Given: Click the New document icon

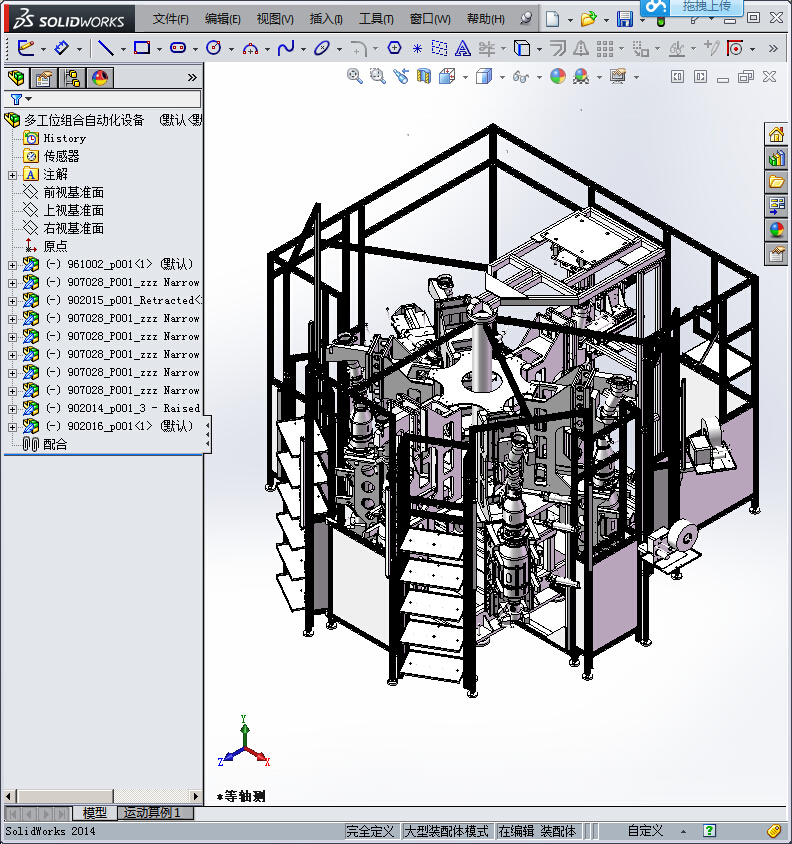Looking at the screenshot, I should click(552, 19).
